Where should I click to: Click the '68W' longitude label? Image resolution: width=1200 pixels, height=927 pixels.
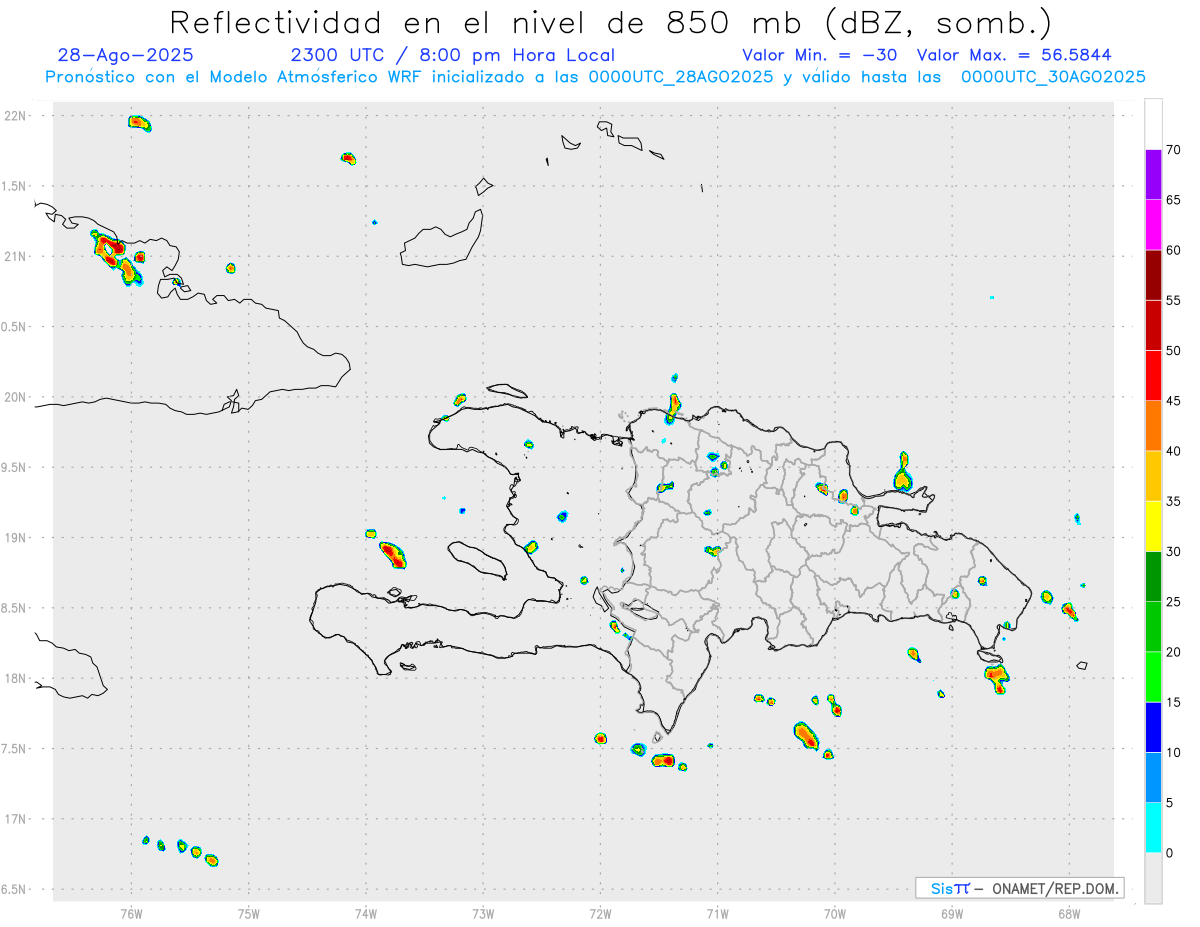[x=1069, y=913]
